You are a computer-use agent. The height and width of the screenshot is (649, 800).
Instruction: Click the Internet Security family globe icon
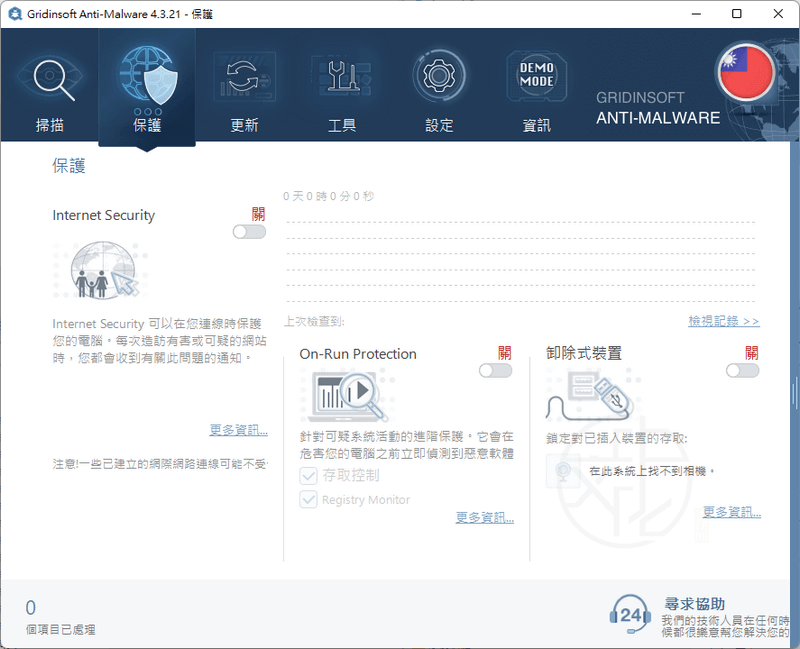coord(102,270)
